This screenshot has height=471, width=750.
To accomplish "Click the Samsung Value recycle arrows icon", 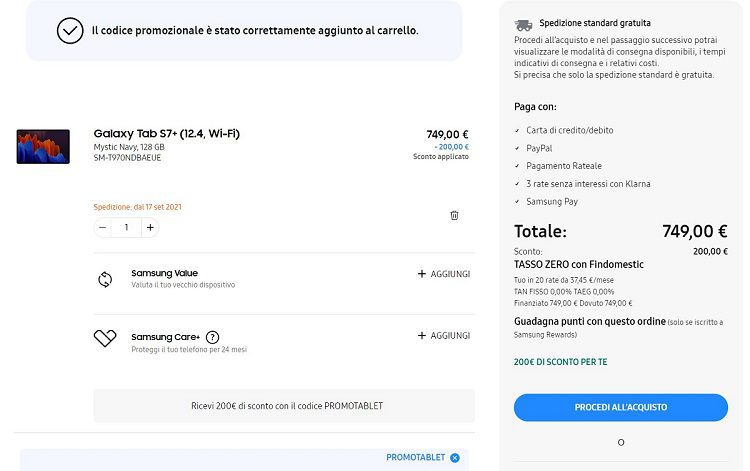I will pyautogui.click(x=105, y=279).
